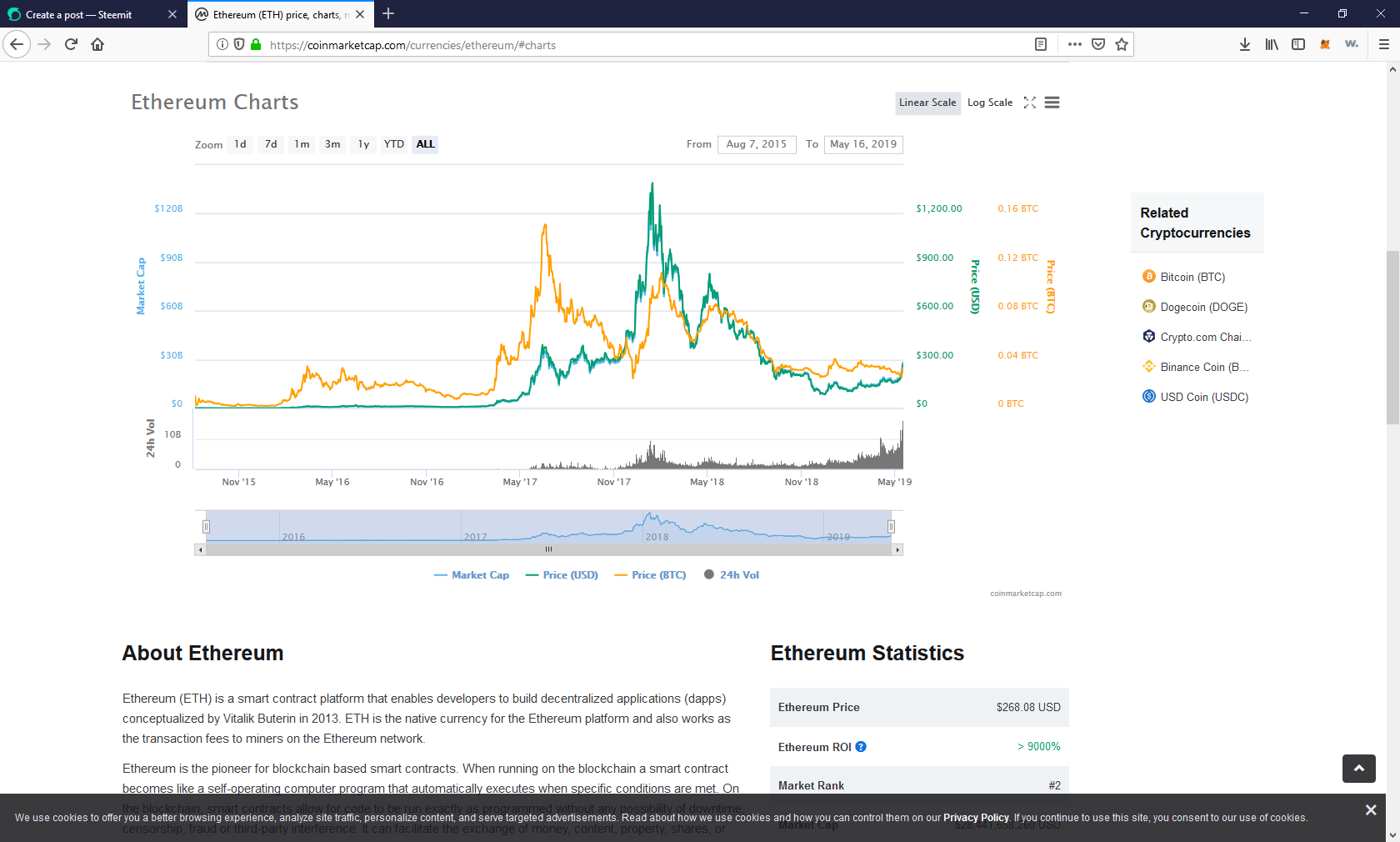
Task: Toggle the Market Cap series in legend
Action: click(x=472, y=575)
